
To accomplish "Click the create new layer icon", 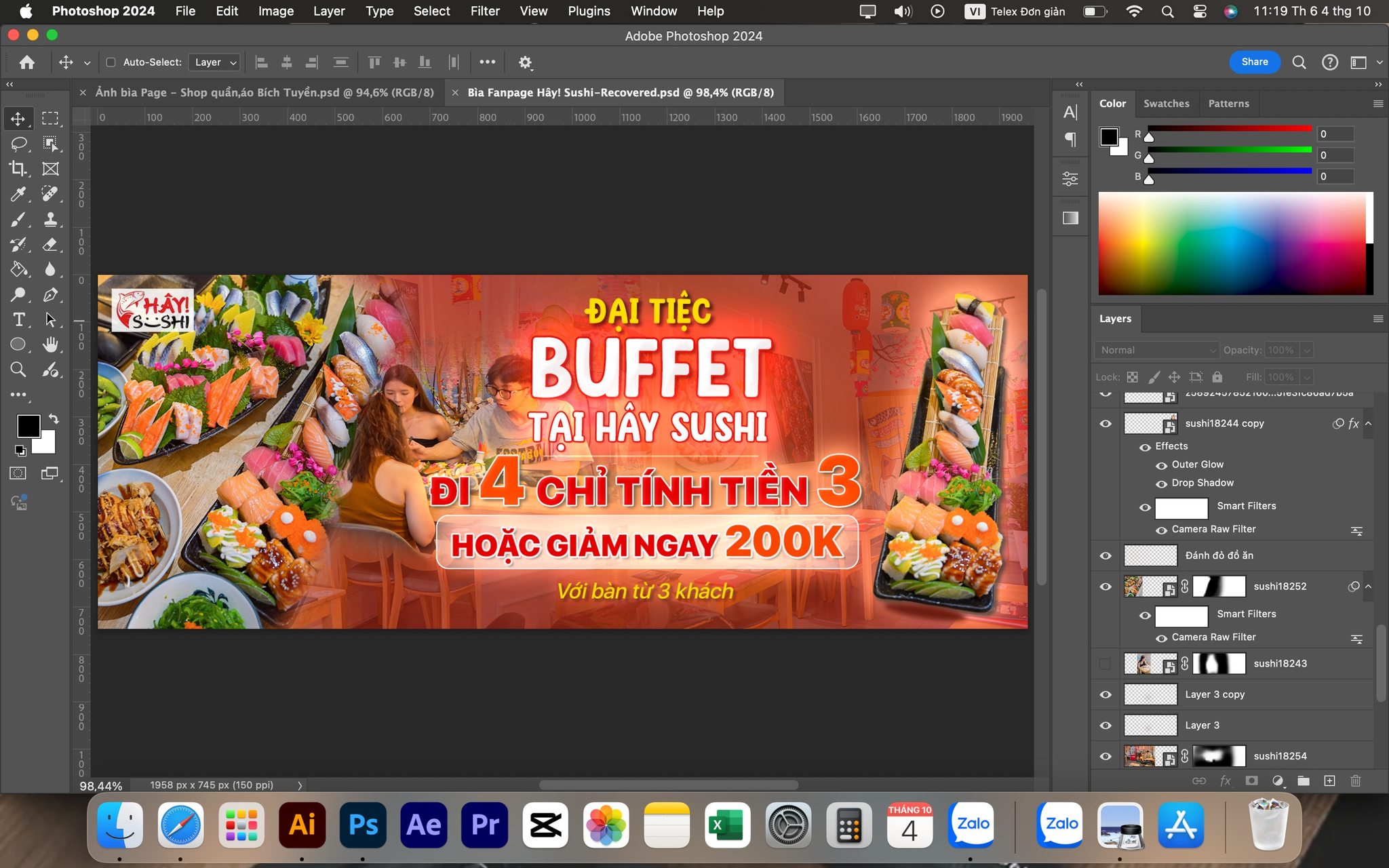I will [x=1329, y=781].
